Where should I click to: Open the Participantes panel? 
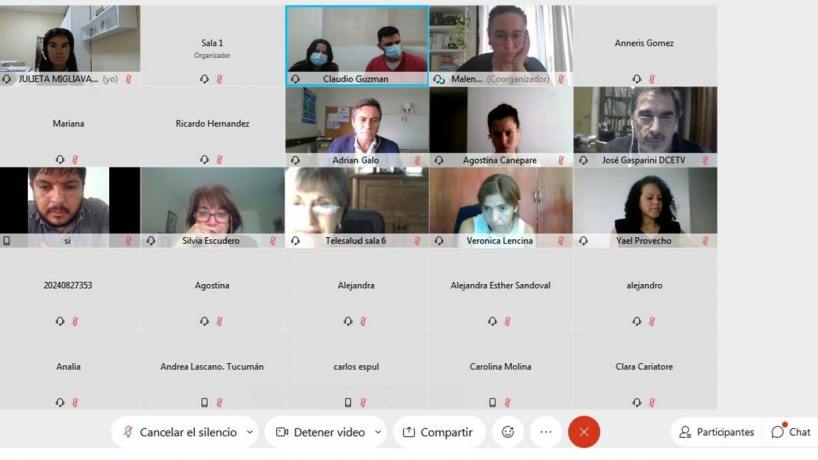(x=716, y=432)
